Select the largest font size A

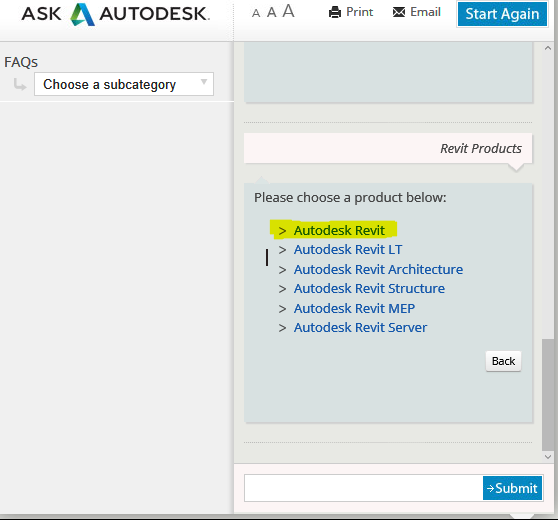tap(288, 11)
